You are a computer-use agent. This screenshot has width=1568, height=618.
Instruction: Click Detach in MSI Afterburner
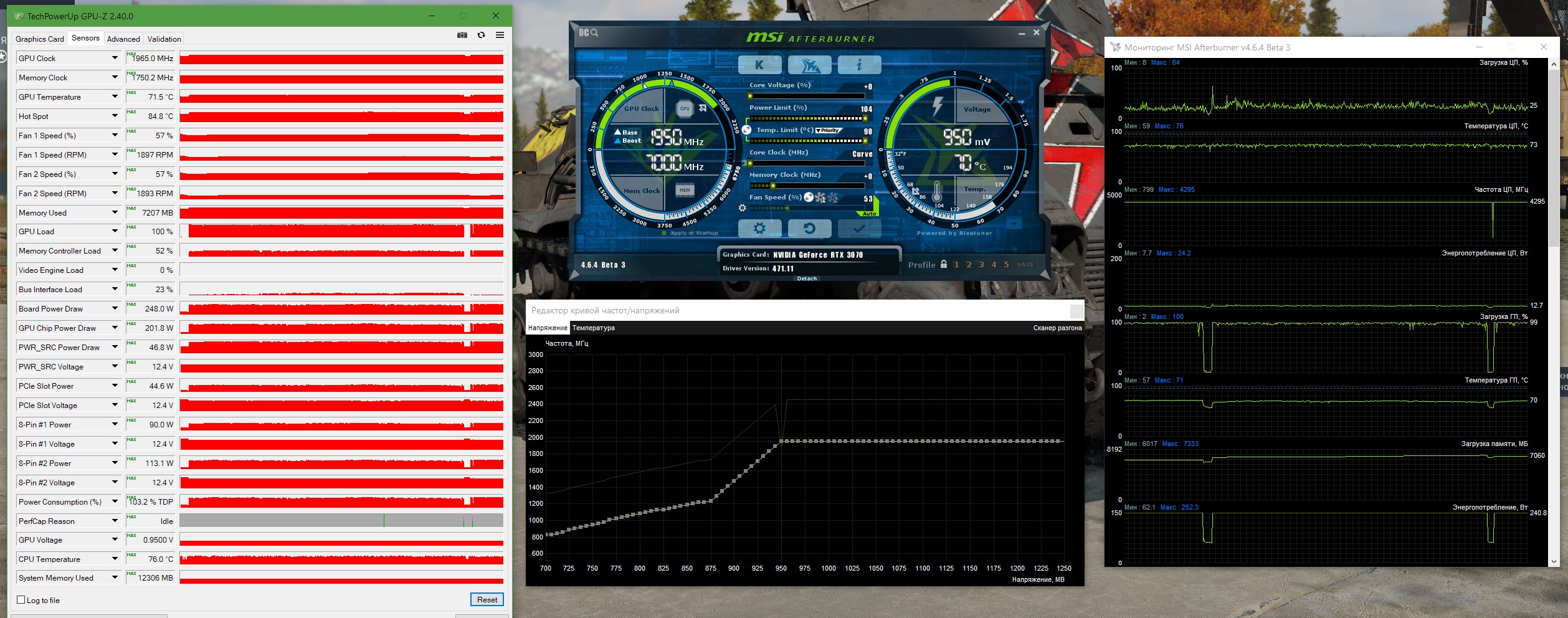[x=807, y=278]
